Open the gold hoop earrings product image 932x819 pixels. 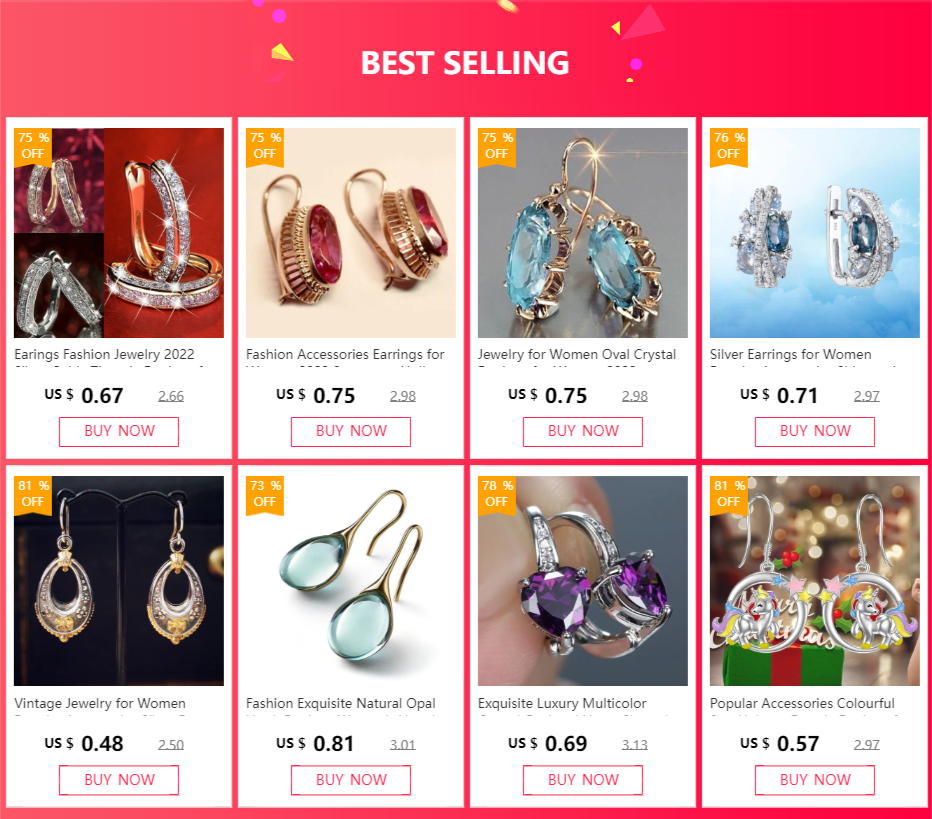119,233
